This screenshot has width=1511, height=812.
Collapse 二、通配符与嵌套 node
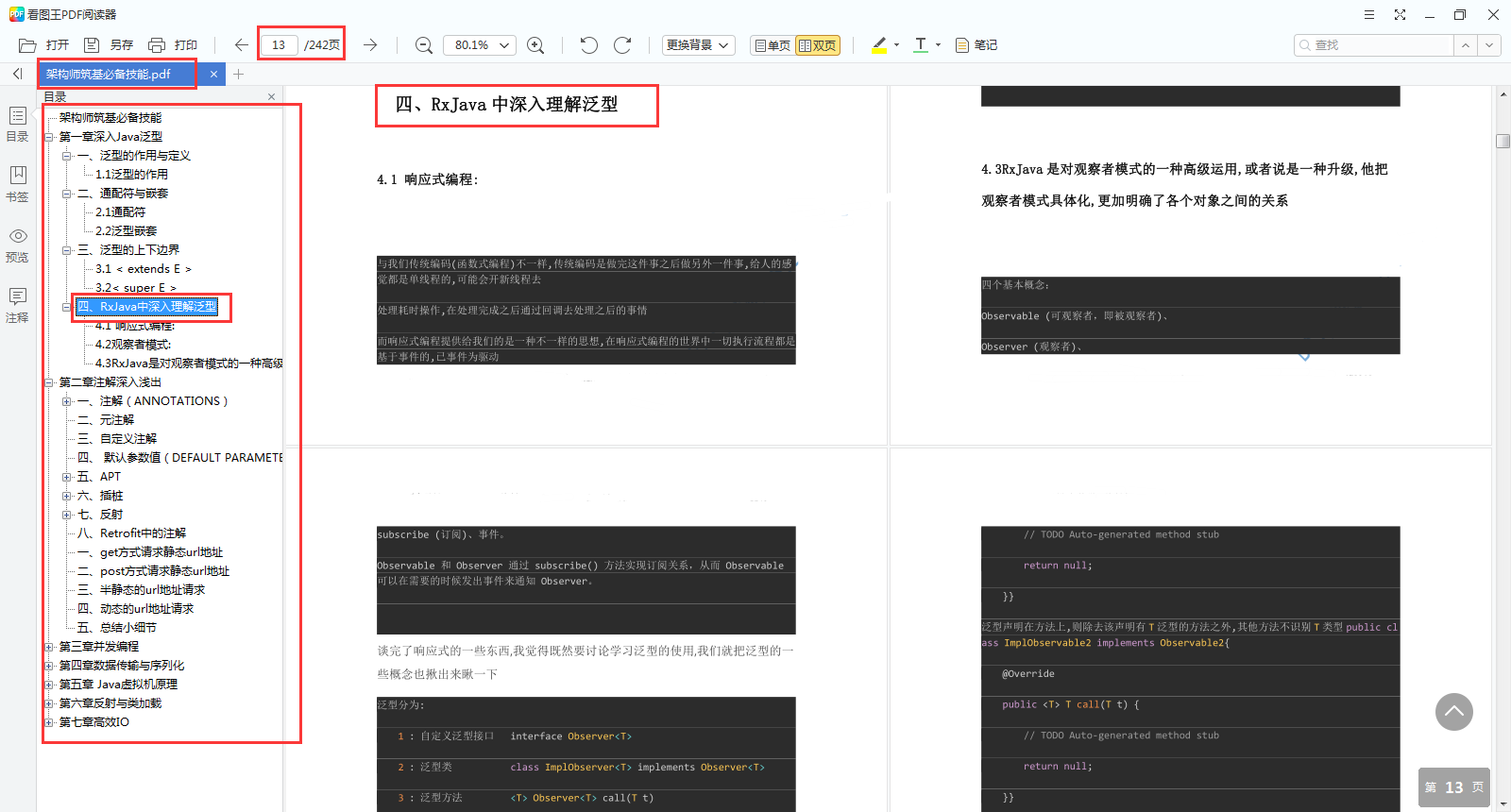pos(67,194)
